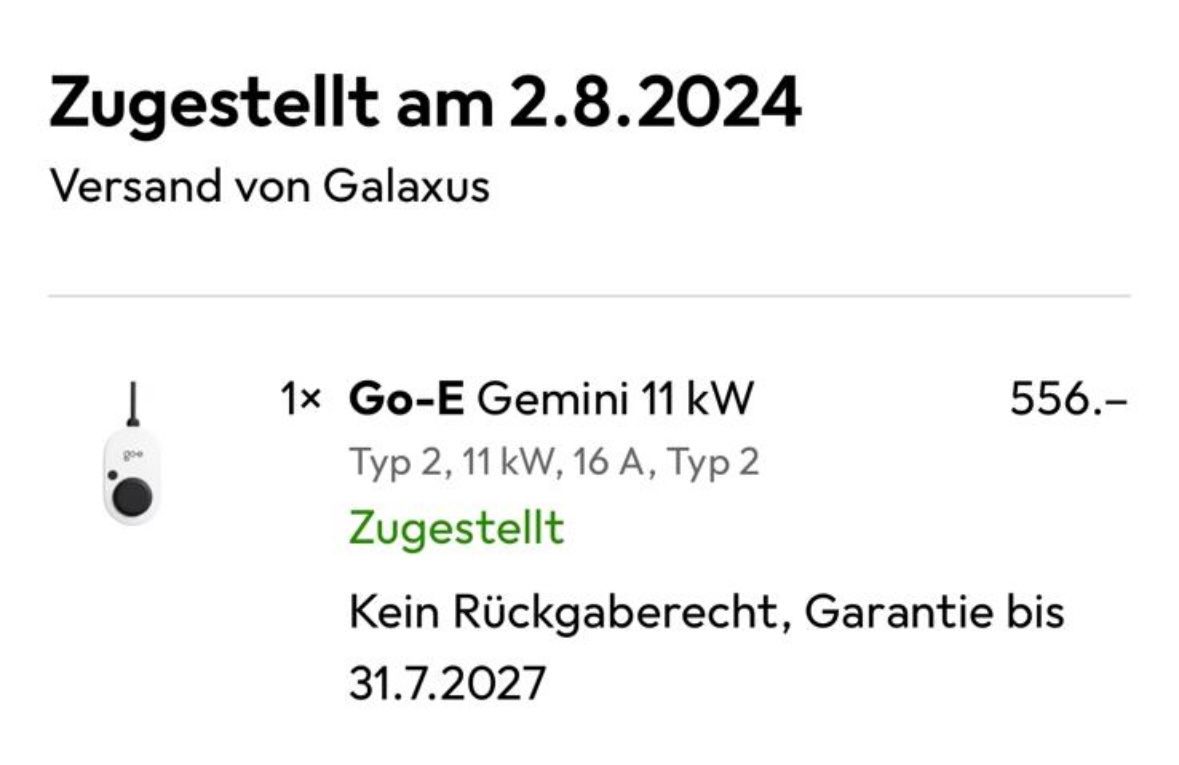The height and width of the screenshot is (765, 1179).
Task: Open the Gemini 11 kW product title
Action: pyautogui.click(x=613, y=402)
